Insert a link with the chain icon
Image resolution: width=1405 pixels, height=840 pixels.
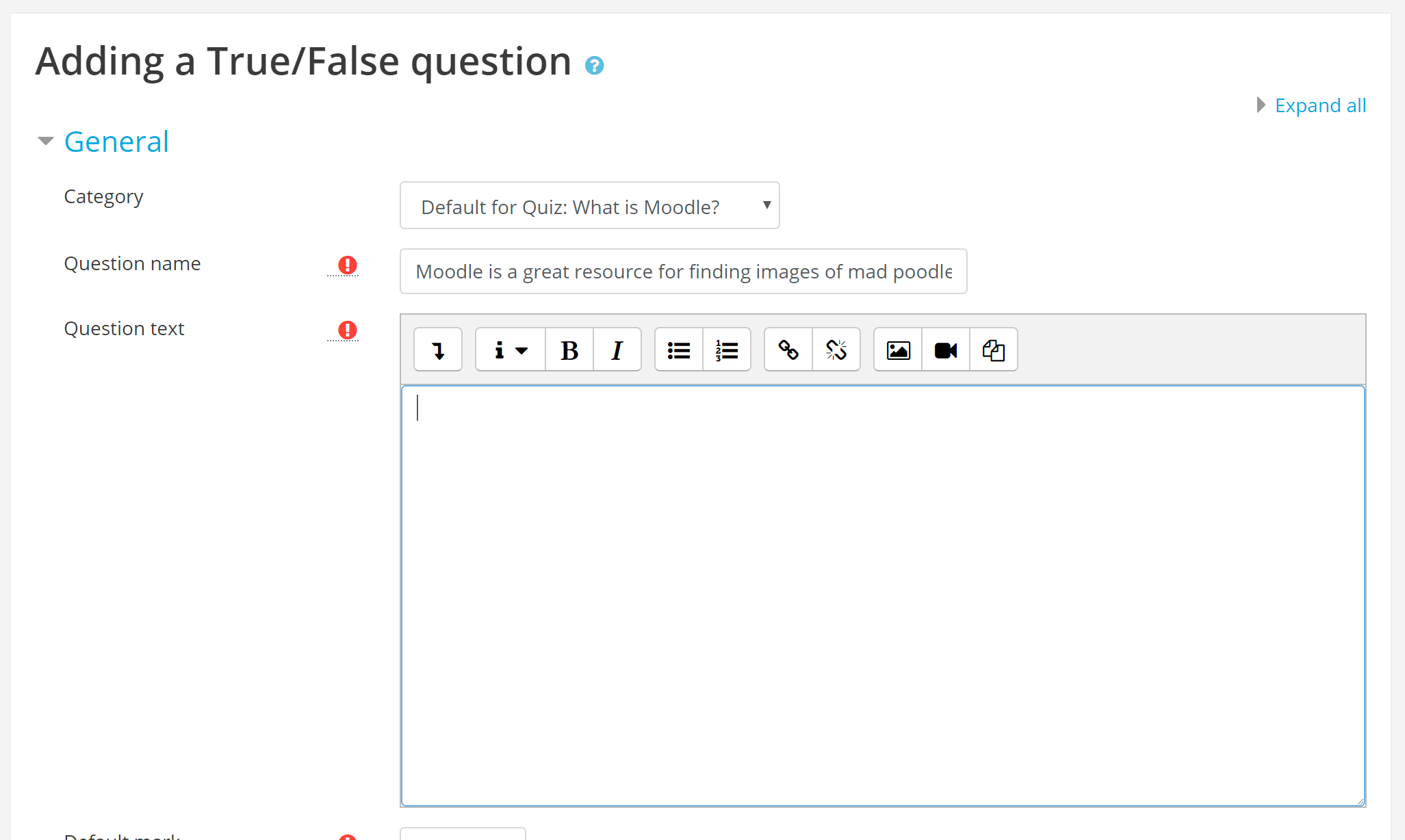(x=788, y=350)
